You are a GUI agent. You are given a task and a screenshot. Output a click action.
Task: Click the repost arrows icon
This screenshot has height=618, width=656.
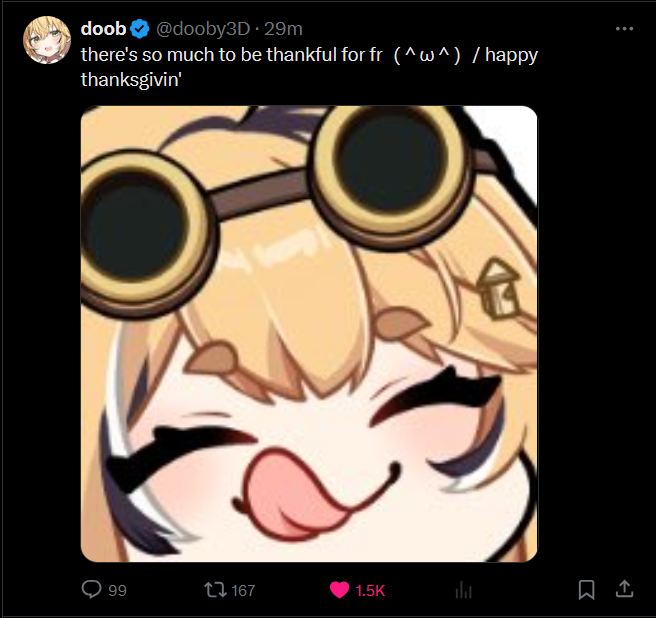point(215,590)
